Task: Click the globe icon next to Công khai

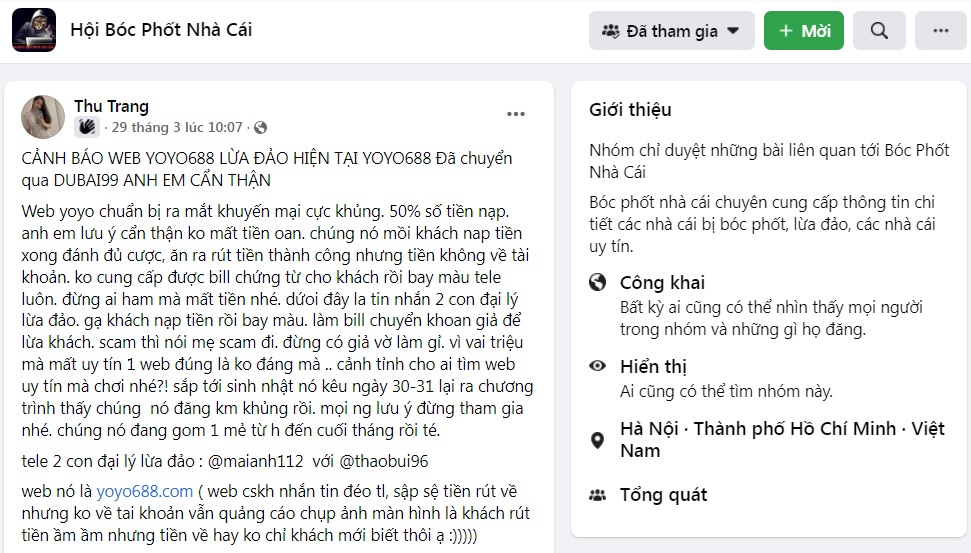Action: point(598,282)
